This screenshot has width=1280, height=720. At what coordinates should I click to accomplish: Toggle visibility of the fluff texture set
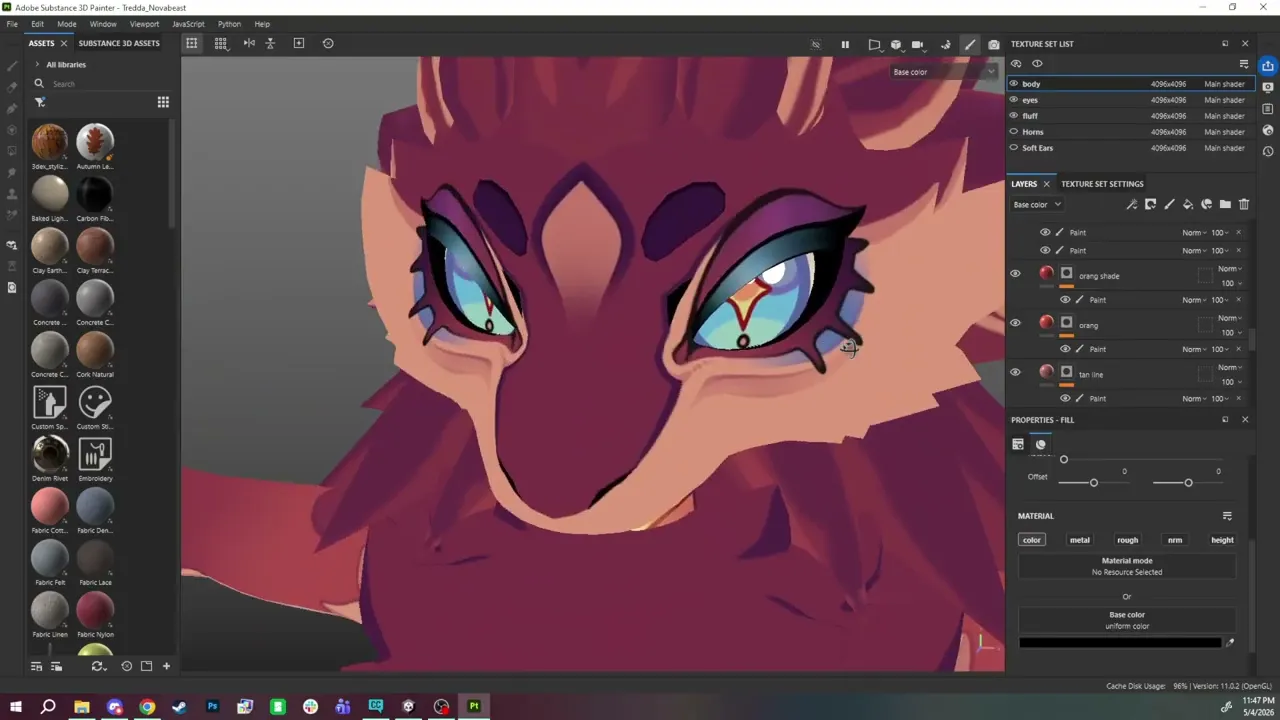(x=1014, y=116)
